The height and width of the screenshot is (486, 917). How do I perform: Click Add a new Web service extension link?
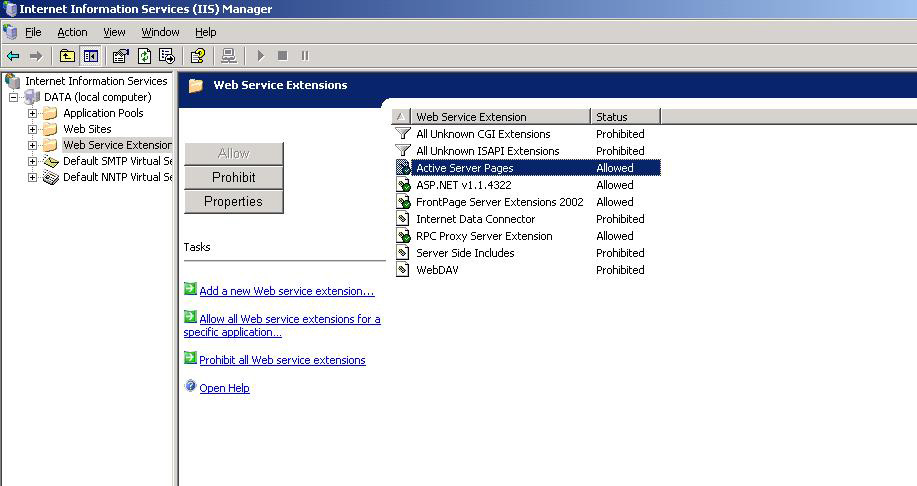[x=287, y=291]
